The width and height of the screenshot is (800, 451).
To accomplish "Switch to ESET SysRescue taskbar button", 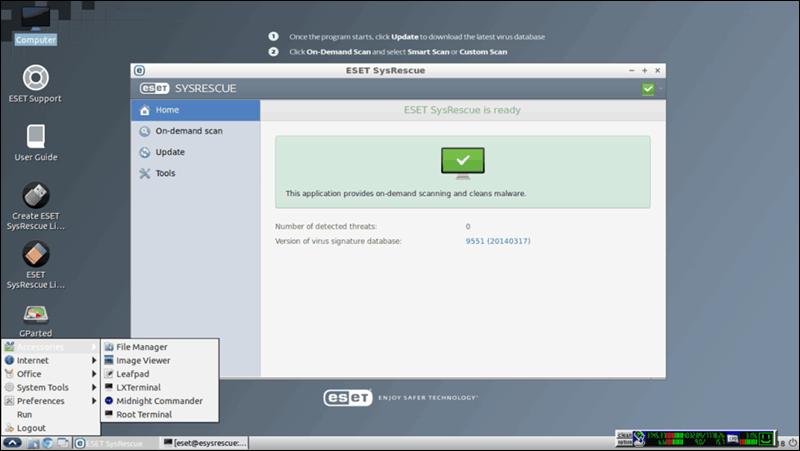I will [116, 443].
